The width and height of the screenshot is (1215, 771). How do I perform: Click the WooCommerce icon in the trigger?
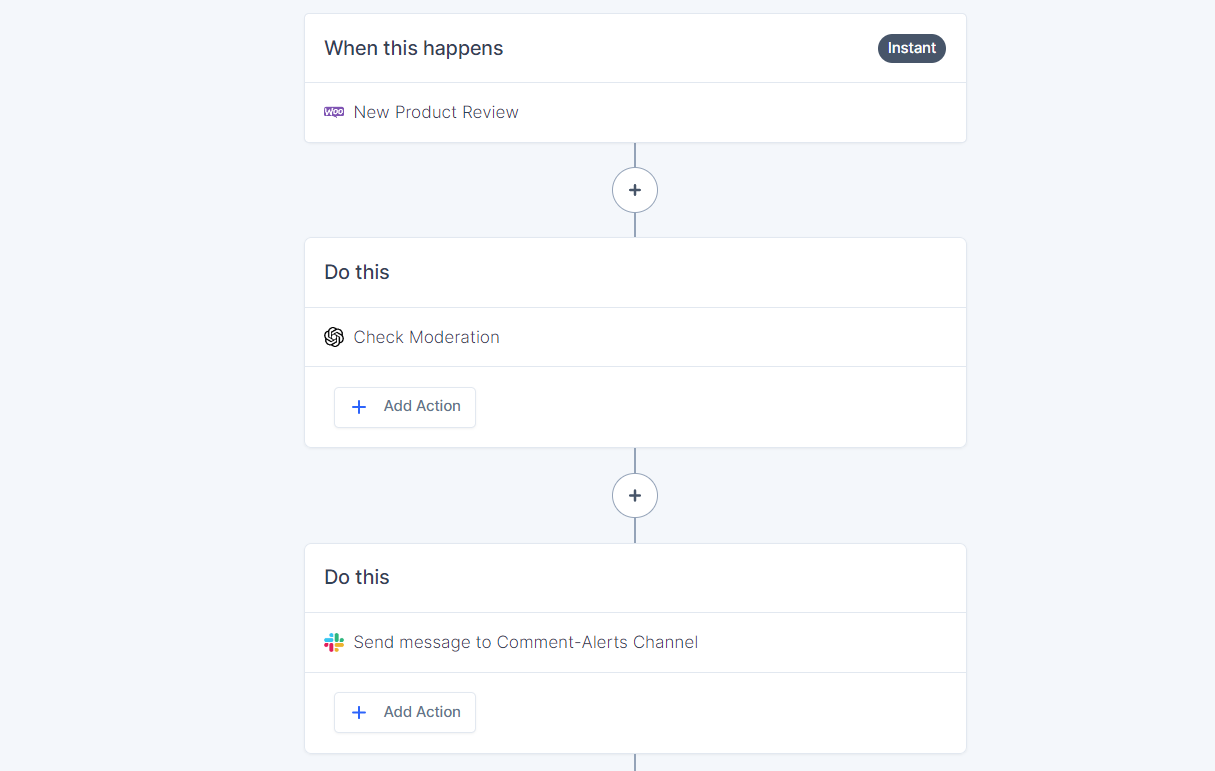(334, 112)
